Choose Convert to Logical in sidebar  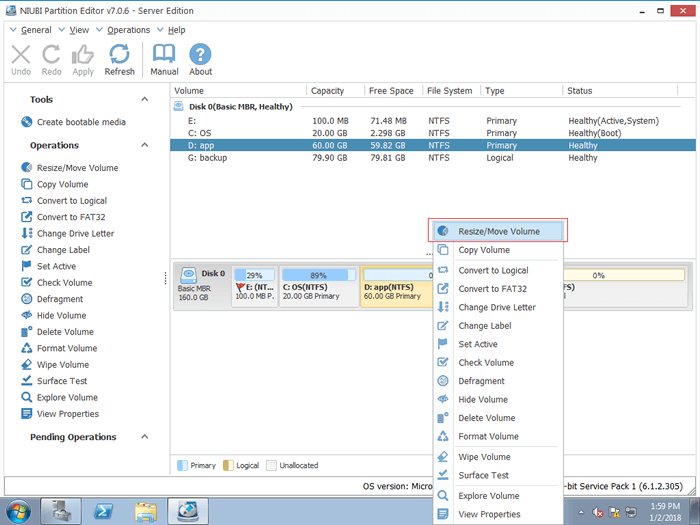(x=64, y=201)
